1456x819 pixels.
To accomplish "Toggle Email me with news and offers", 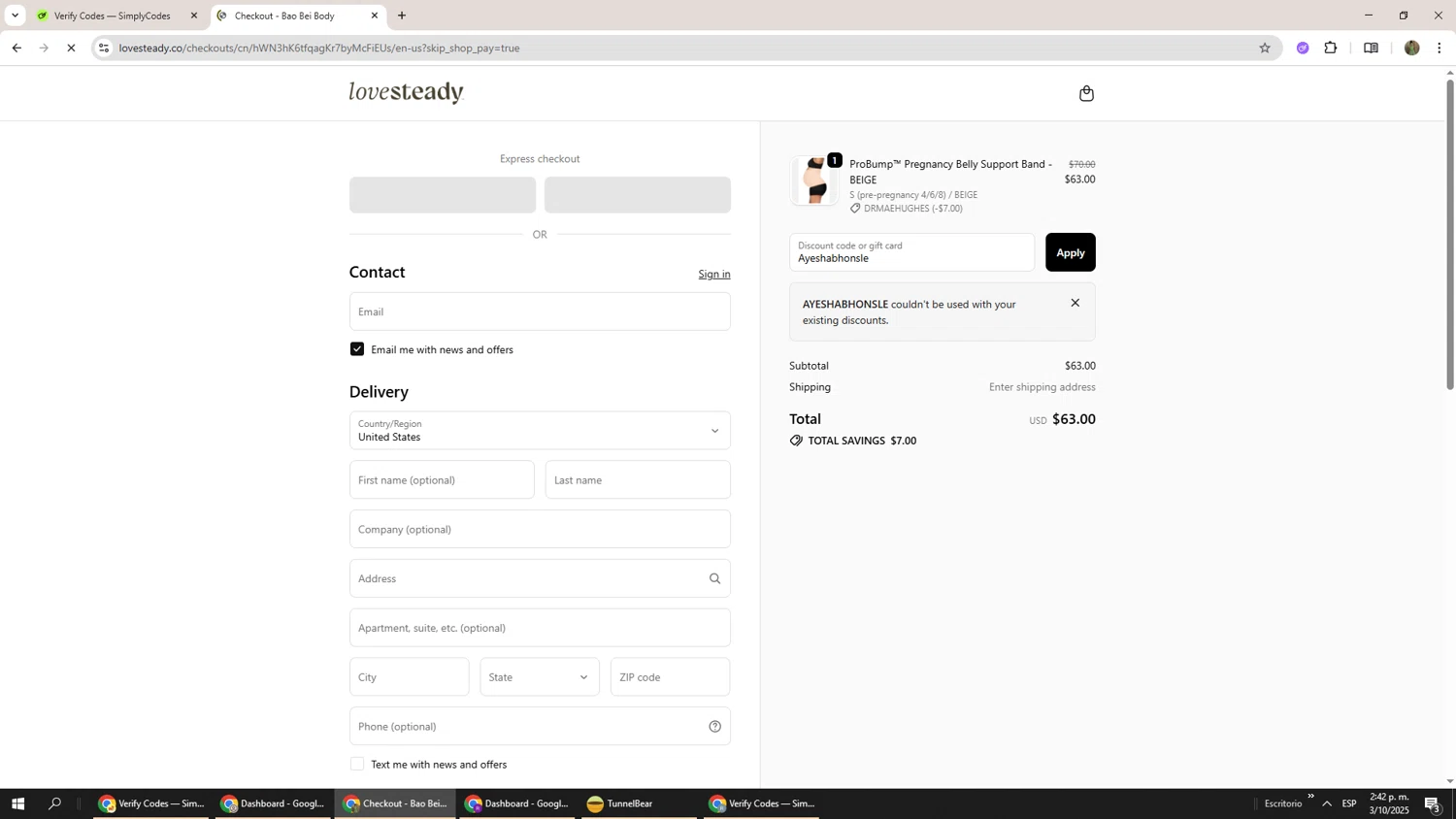I will (357, 349).
